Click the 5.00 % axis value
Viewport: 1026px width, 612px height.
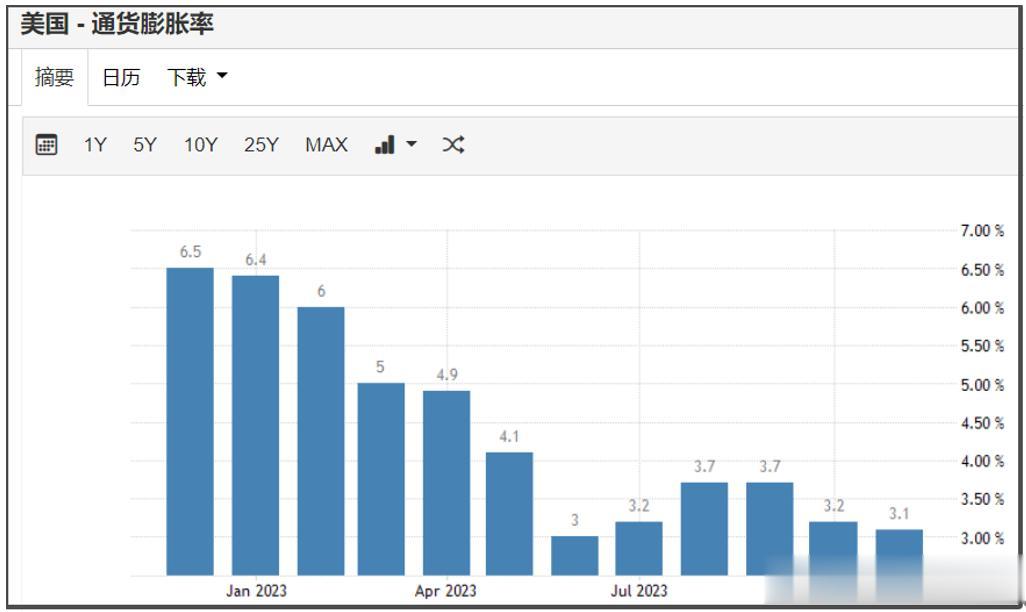click(982, 385)
